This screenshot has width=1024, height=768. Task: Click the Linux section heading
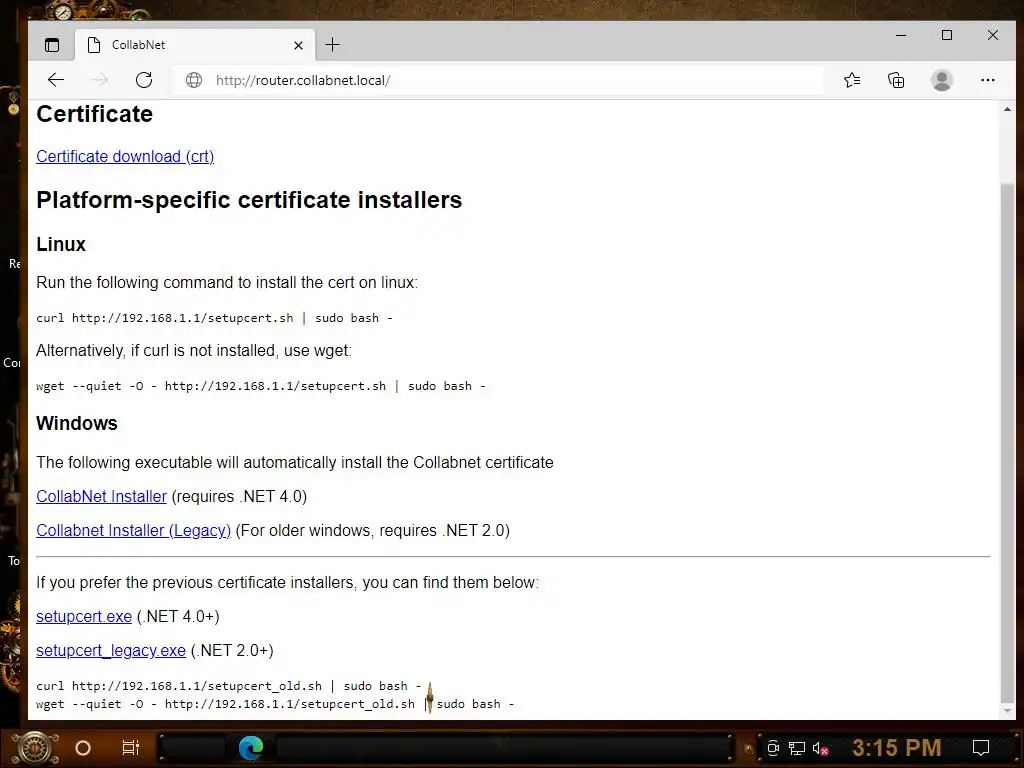61,244
